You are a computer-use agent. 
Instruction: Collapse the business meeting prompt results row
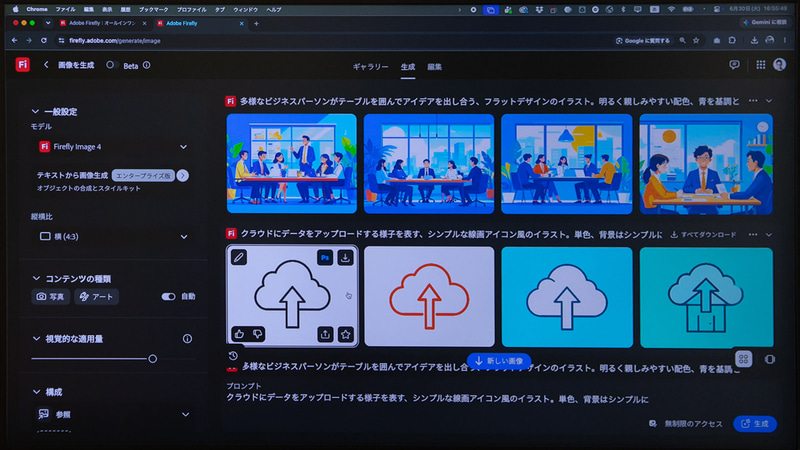coord(769,101)
